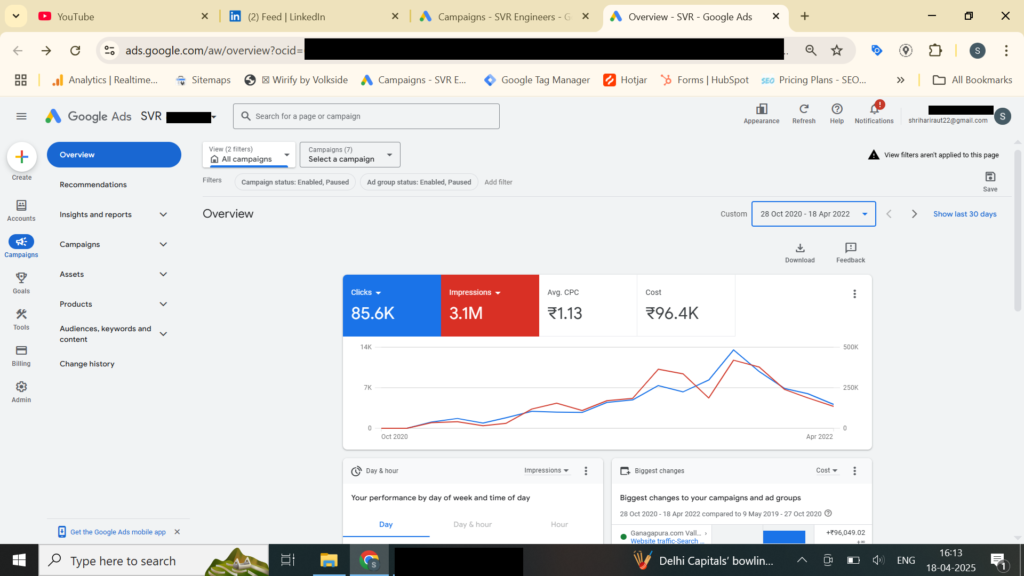Click the search for page or campaign field
Screen dimensions: 1024x576
[x=366, y=116]
